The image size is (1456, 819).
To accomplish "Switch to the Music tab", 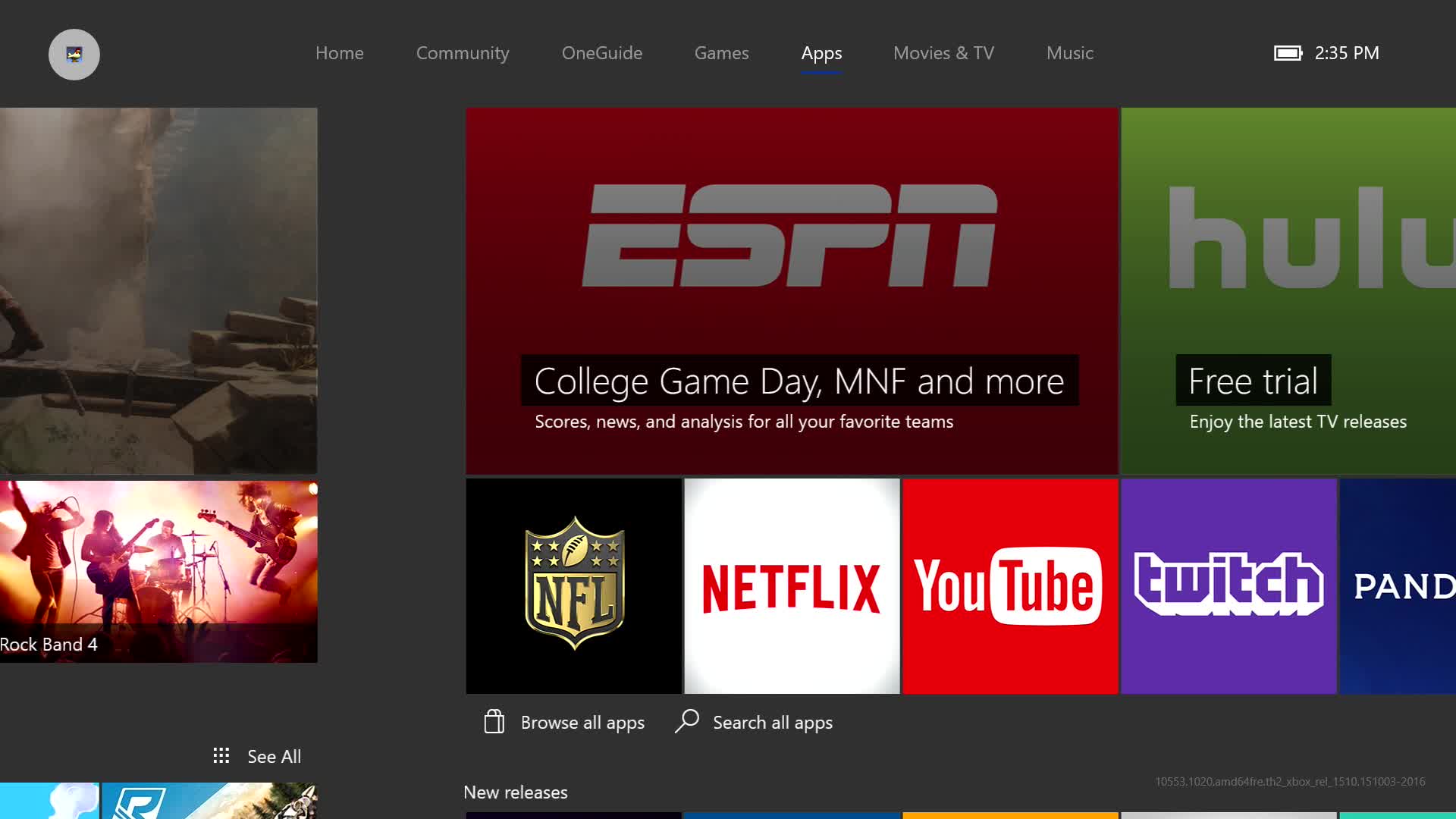I will click(x=1070, y=53).
